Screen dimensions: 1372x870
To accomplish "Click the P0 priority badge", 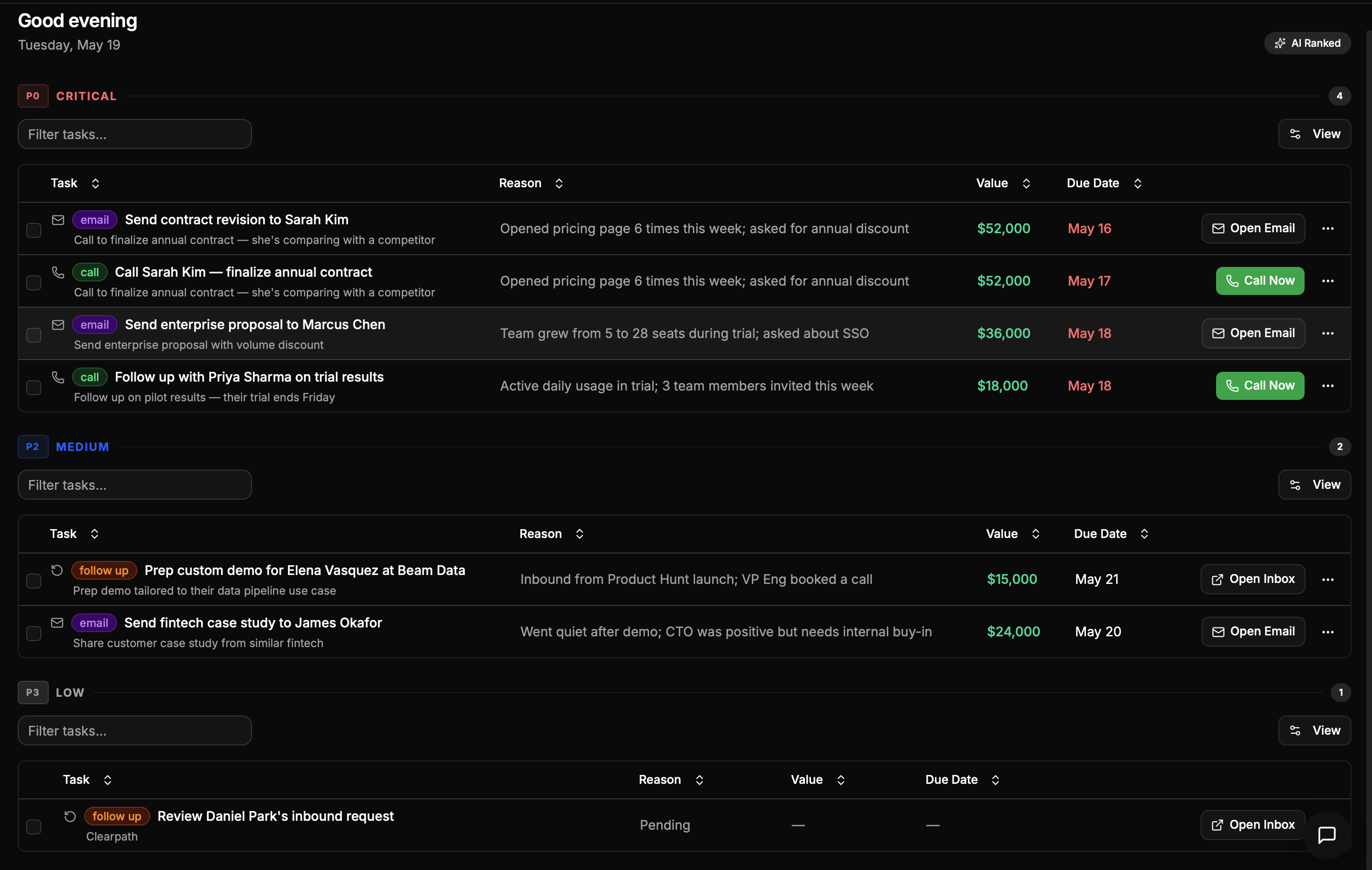I will (x=33, y=96).
